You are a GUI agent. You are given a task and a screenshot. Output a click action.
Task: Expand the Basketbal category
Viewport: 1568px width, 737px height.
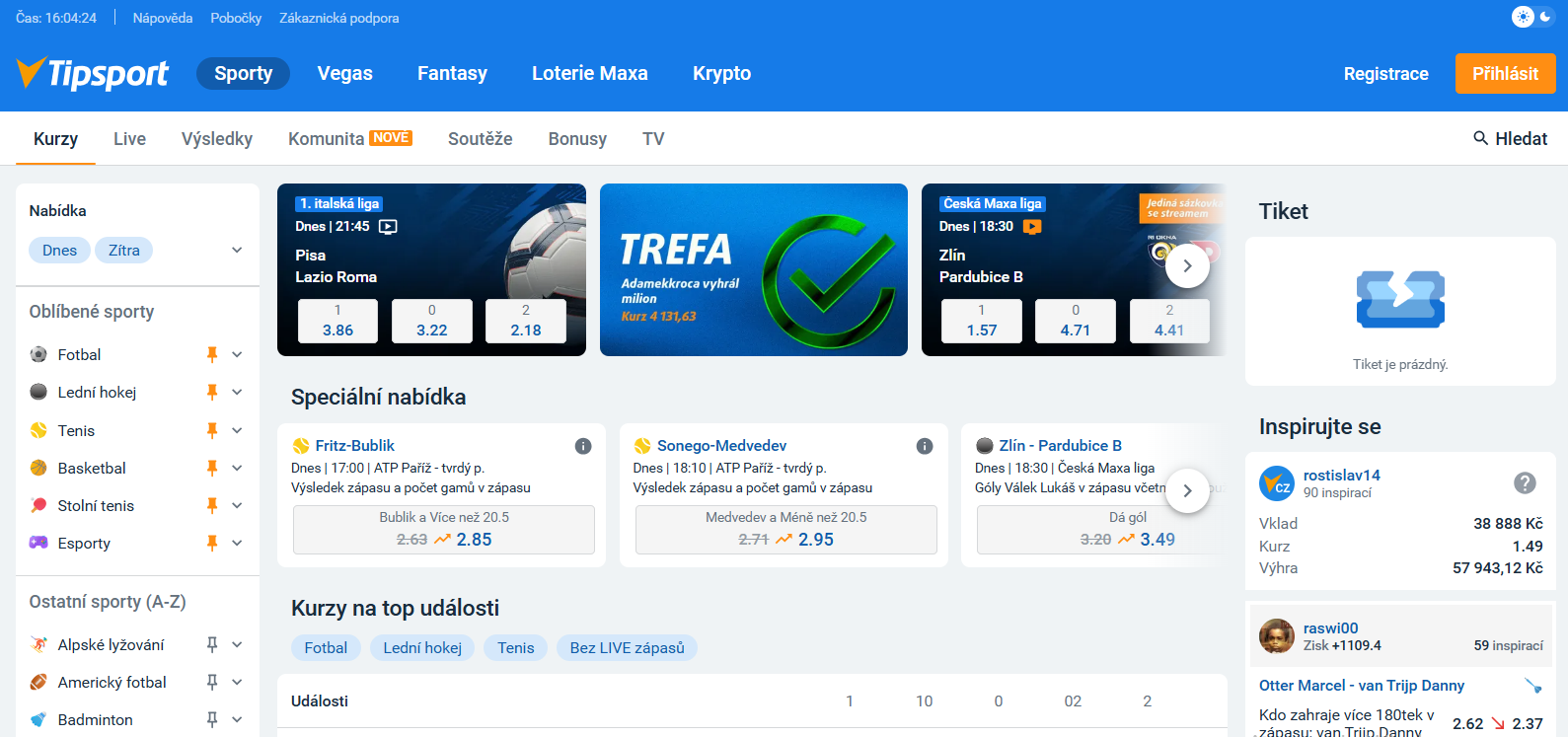(237, 468)
